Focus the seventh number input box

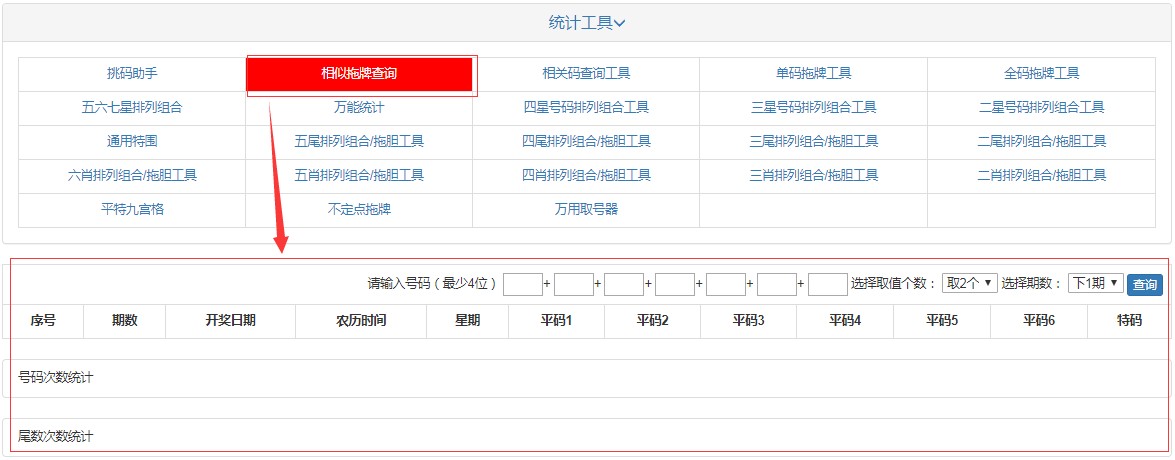(x=827, y=284)
